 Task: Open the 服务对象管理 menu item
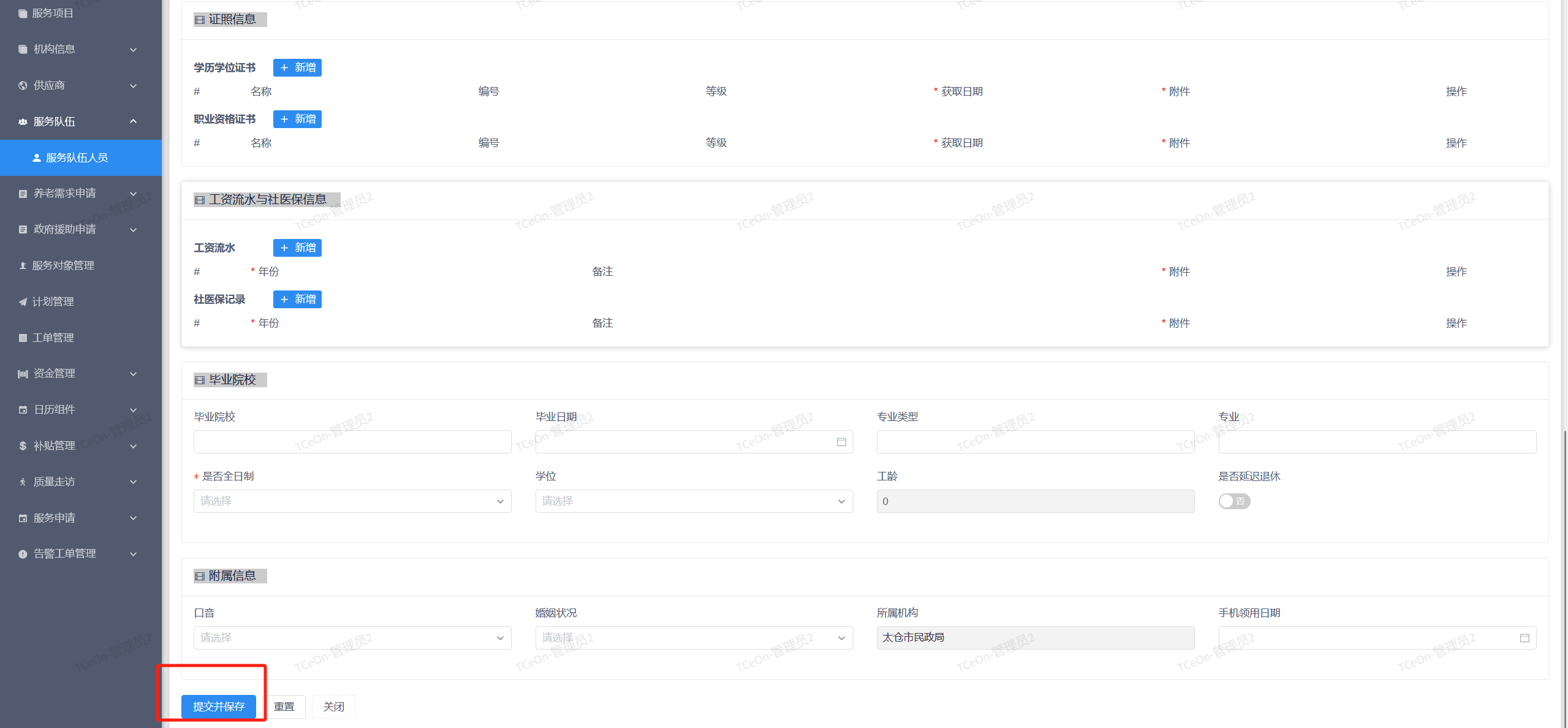pos(81,265)
